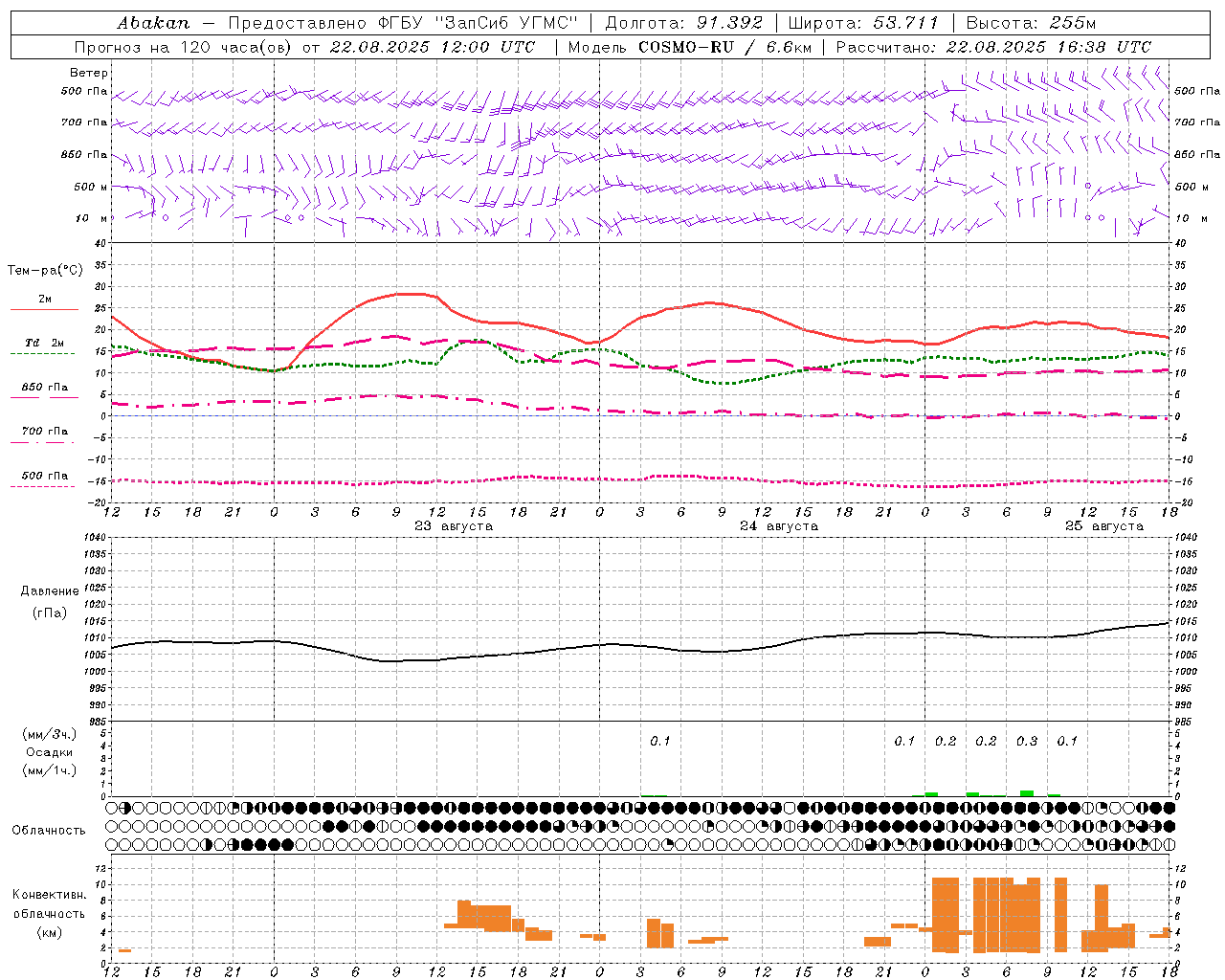
Task: Click the "Долгота: 91.392" header field
Action: pyautogui.click(x=684, y=23)
